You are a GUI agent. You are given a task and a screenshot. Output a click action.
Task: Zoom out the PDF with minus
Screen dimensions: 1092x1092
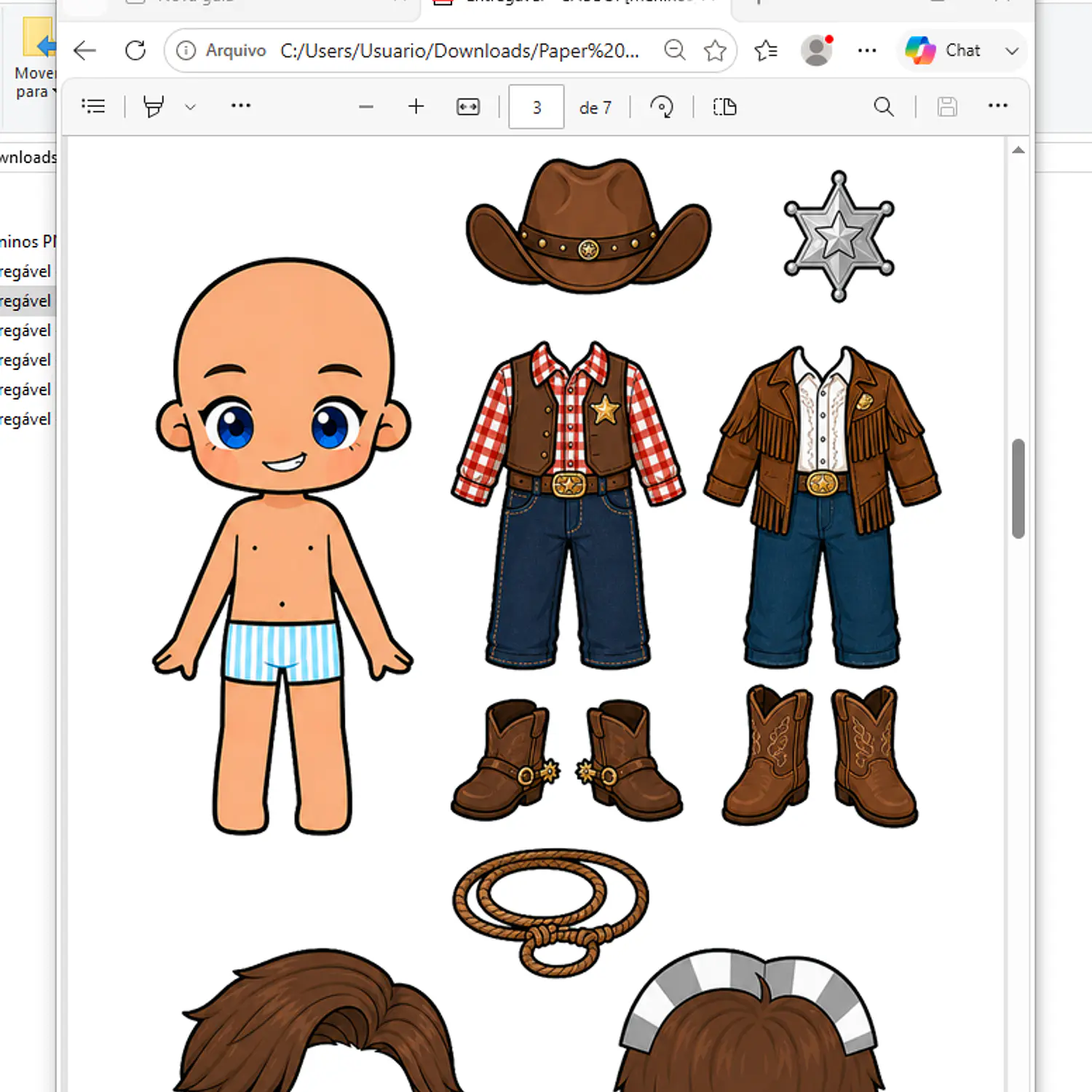(x=366, y=107)
